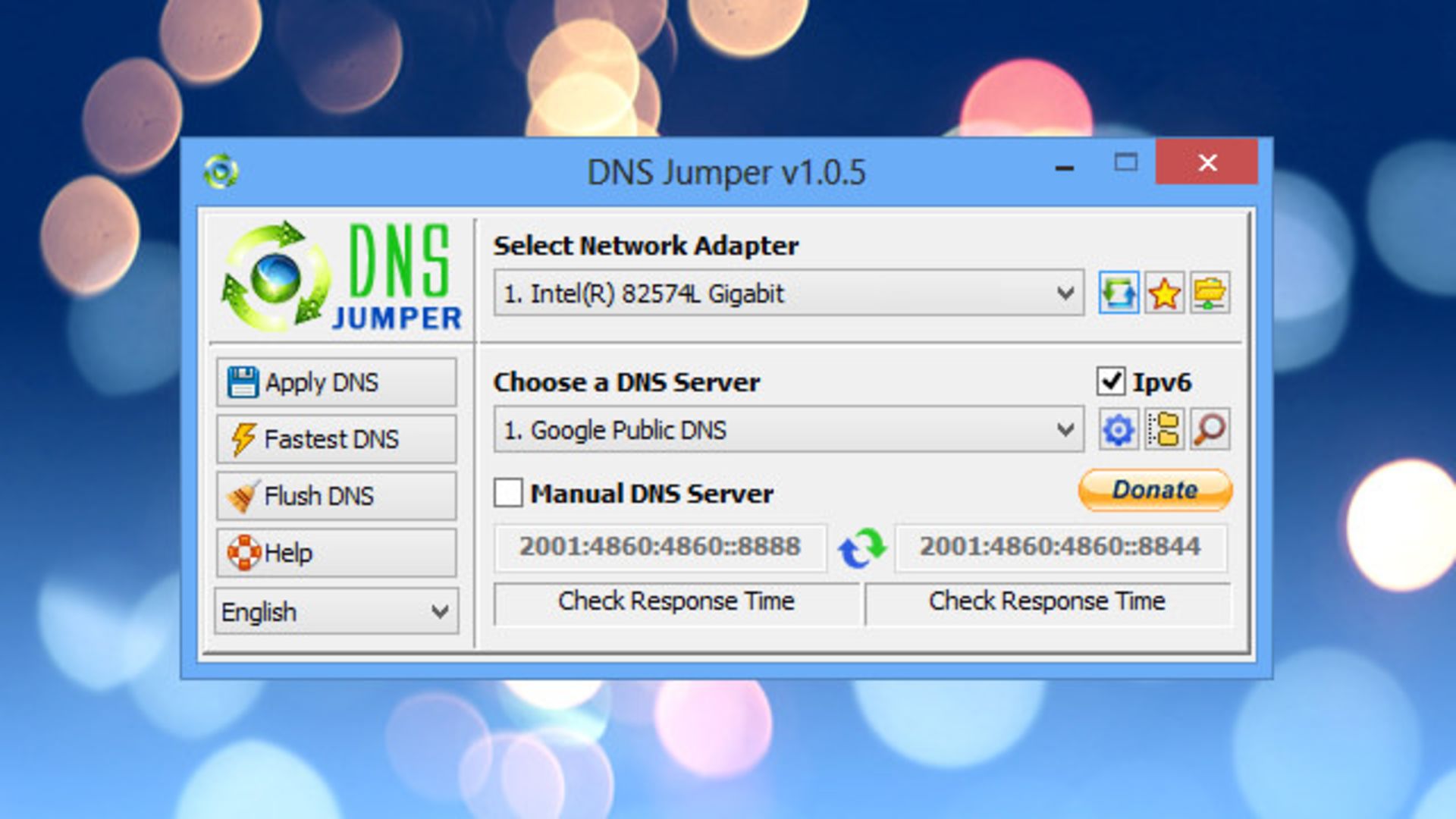1456x819 pixels.
Task: Toggle the Ipv6 option off
Action: click(x=1112, y=383)
